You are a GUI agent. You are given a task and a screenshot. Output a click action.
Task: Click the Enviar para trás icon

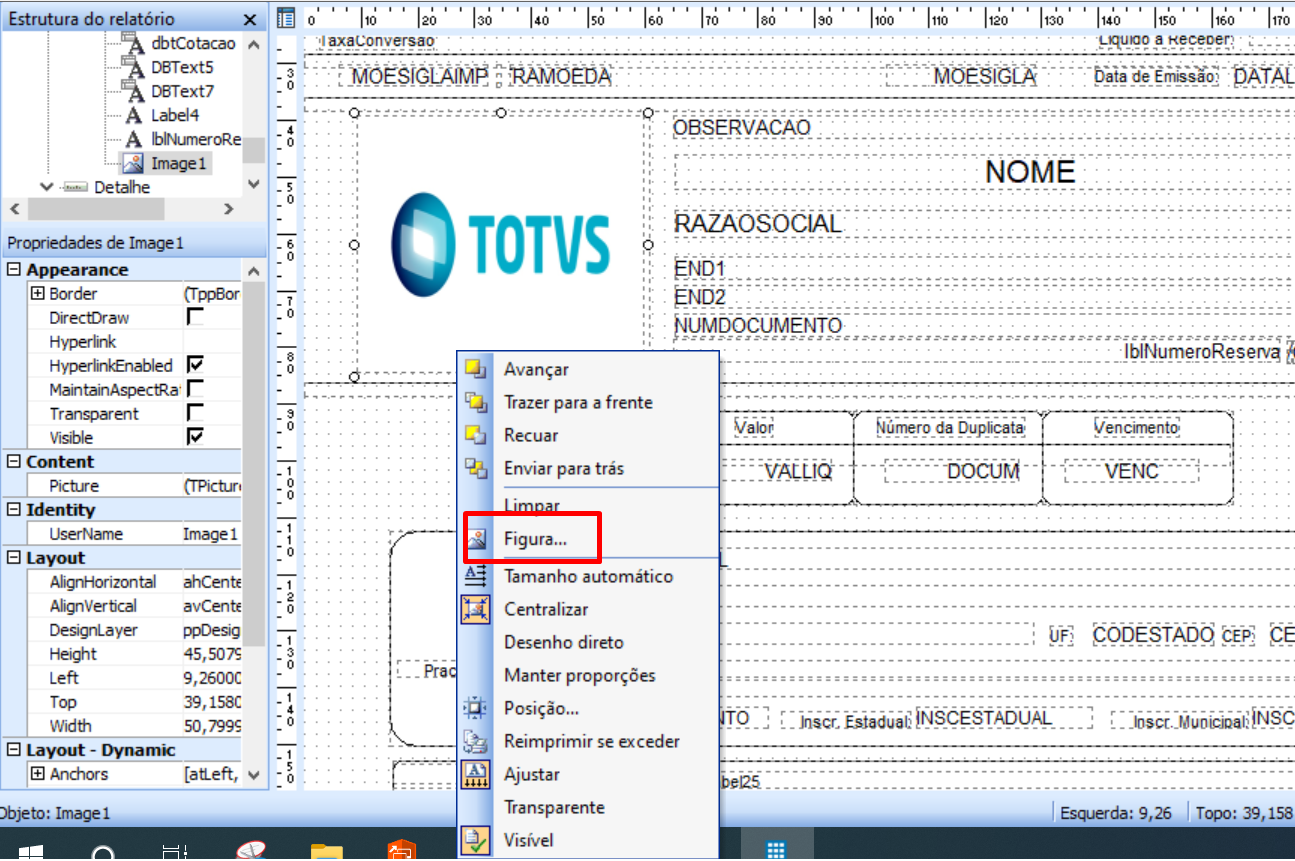(x=476, y=468)
